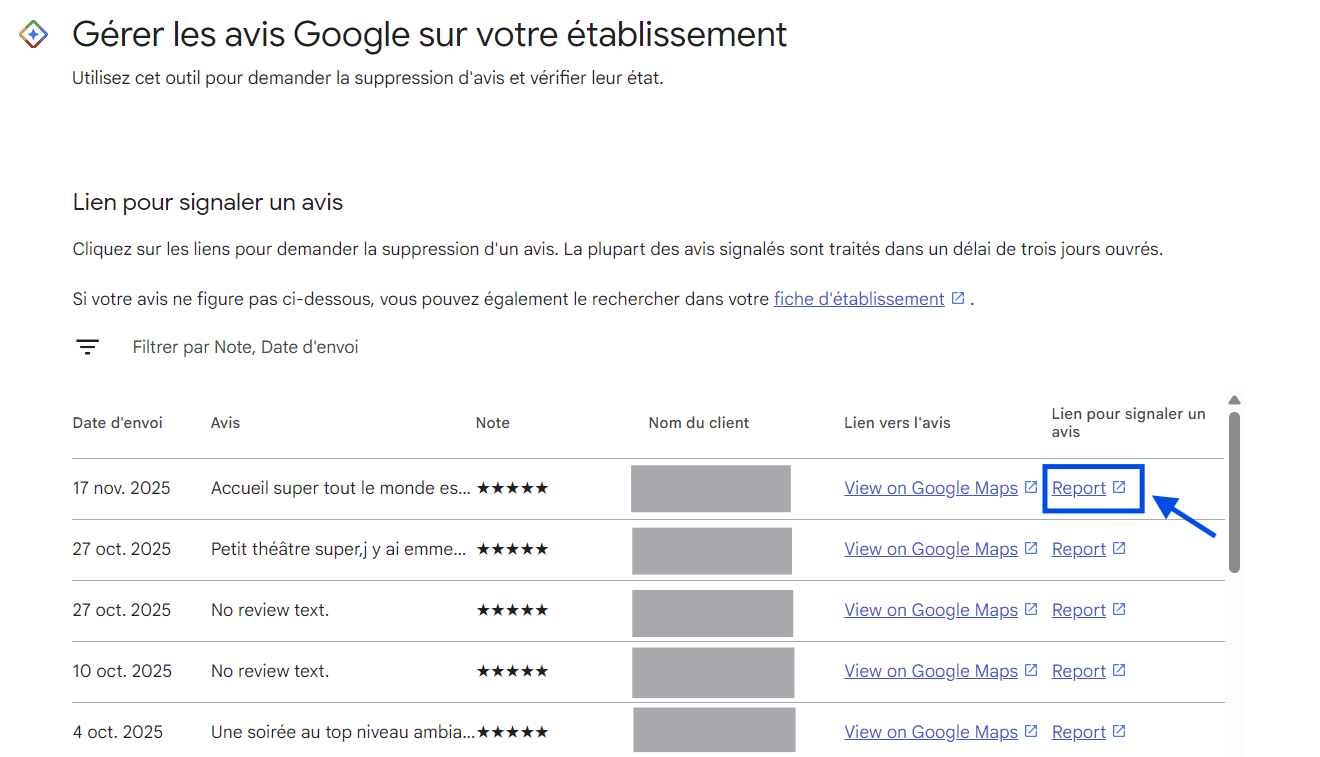Click the external-link icon on the 27 oct. Report link

[1120, 548]
